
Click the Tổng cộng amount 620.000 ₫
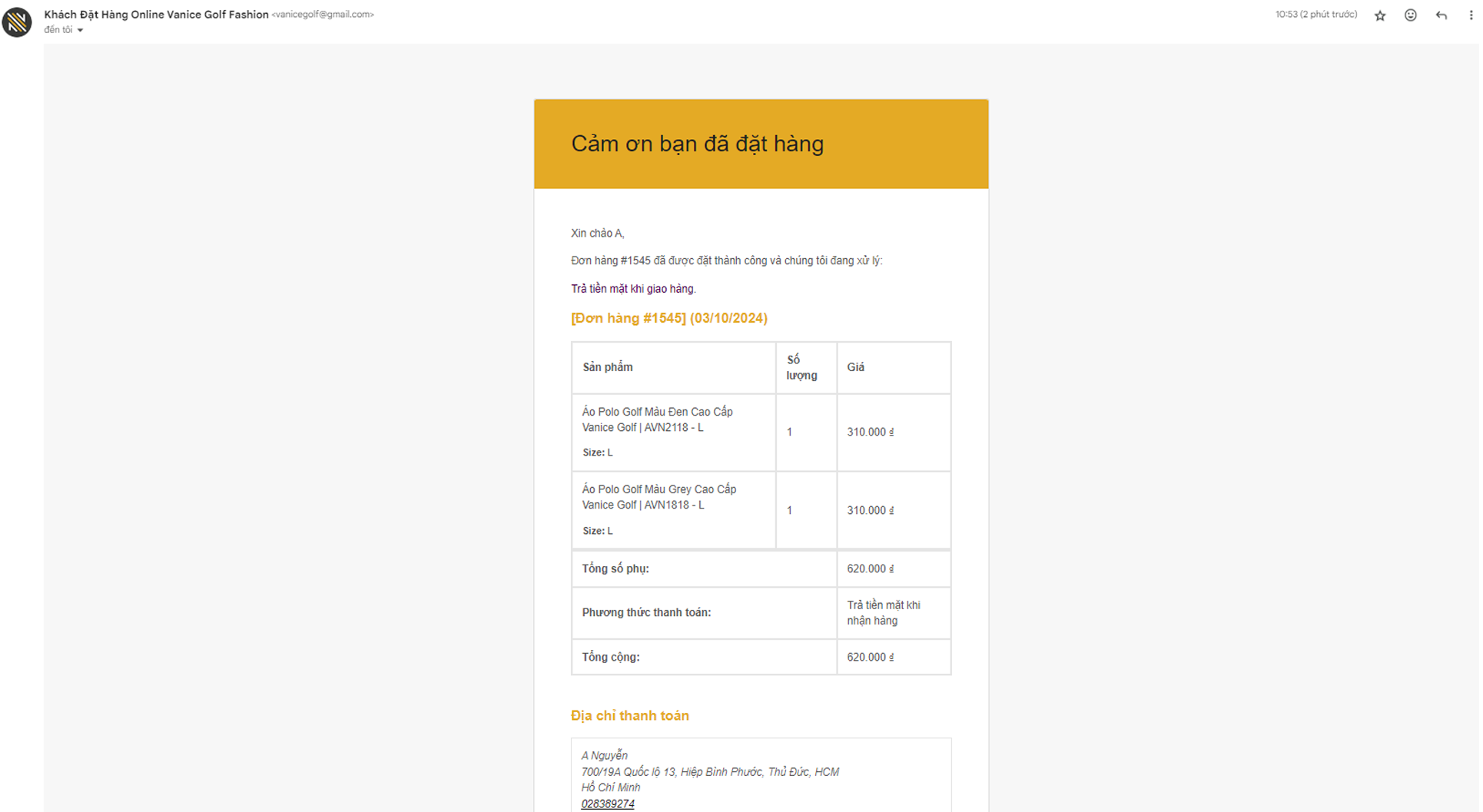point(870,658)
